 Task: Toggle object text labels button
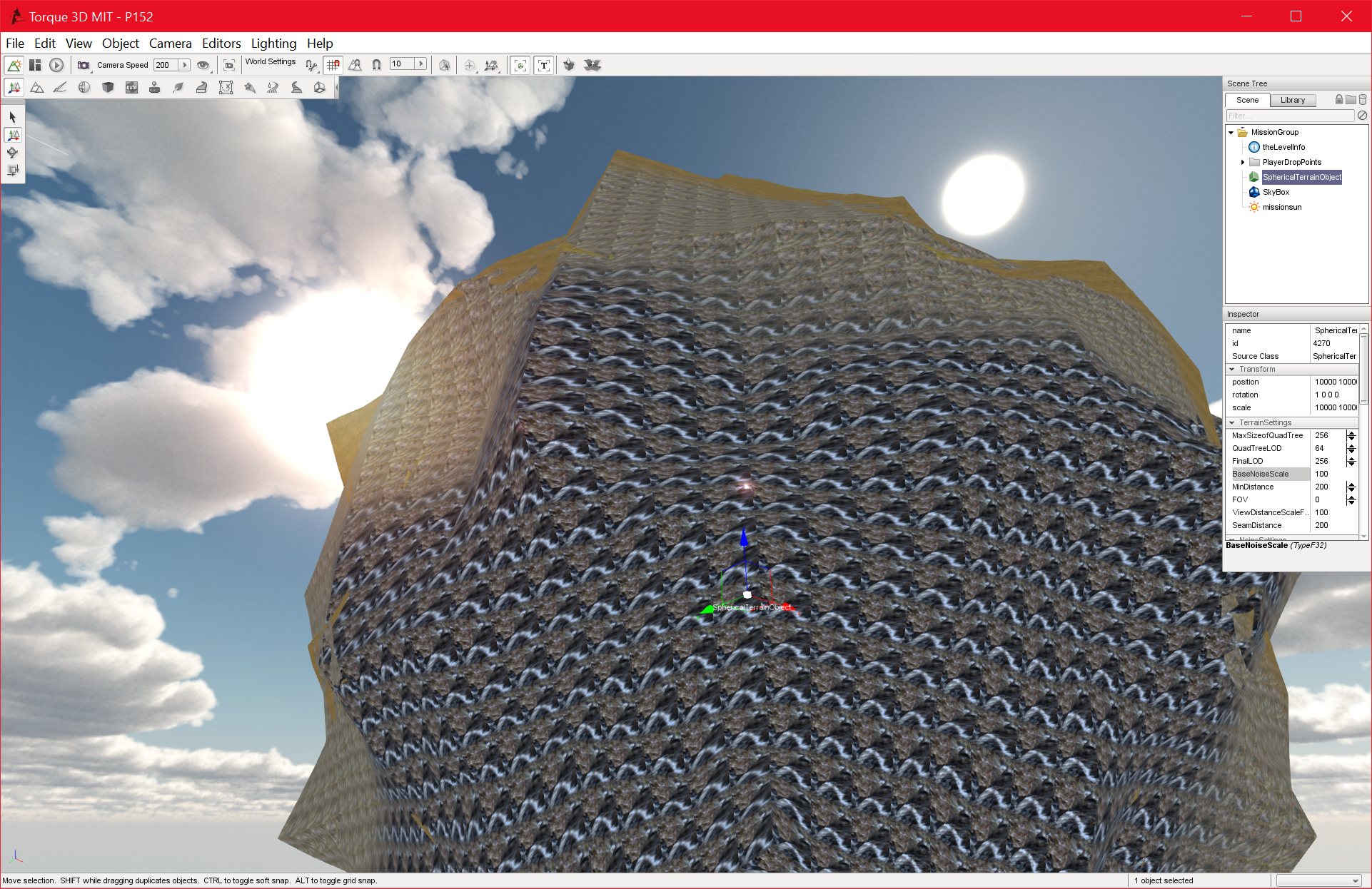click(x=544, y=65)
